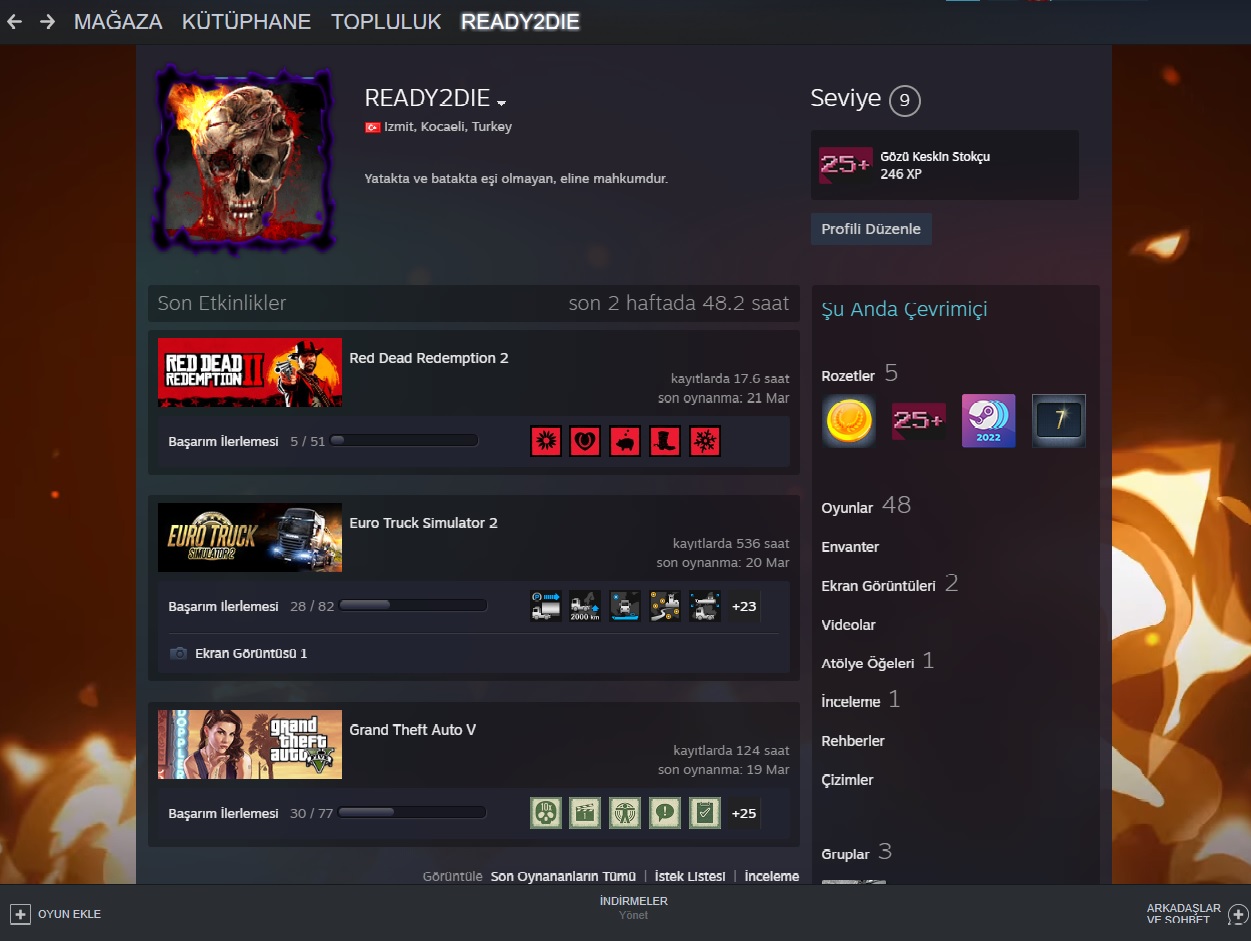Expand the READY2DIE username dropdown arrow

[x=501, y=102]
